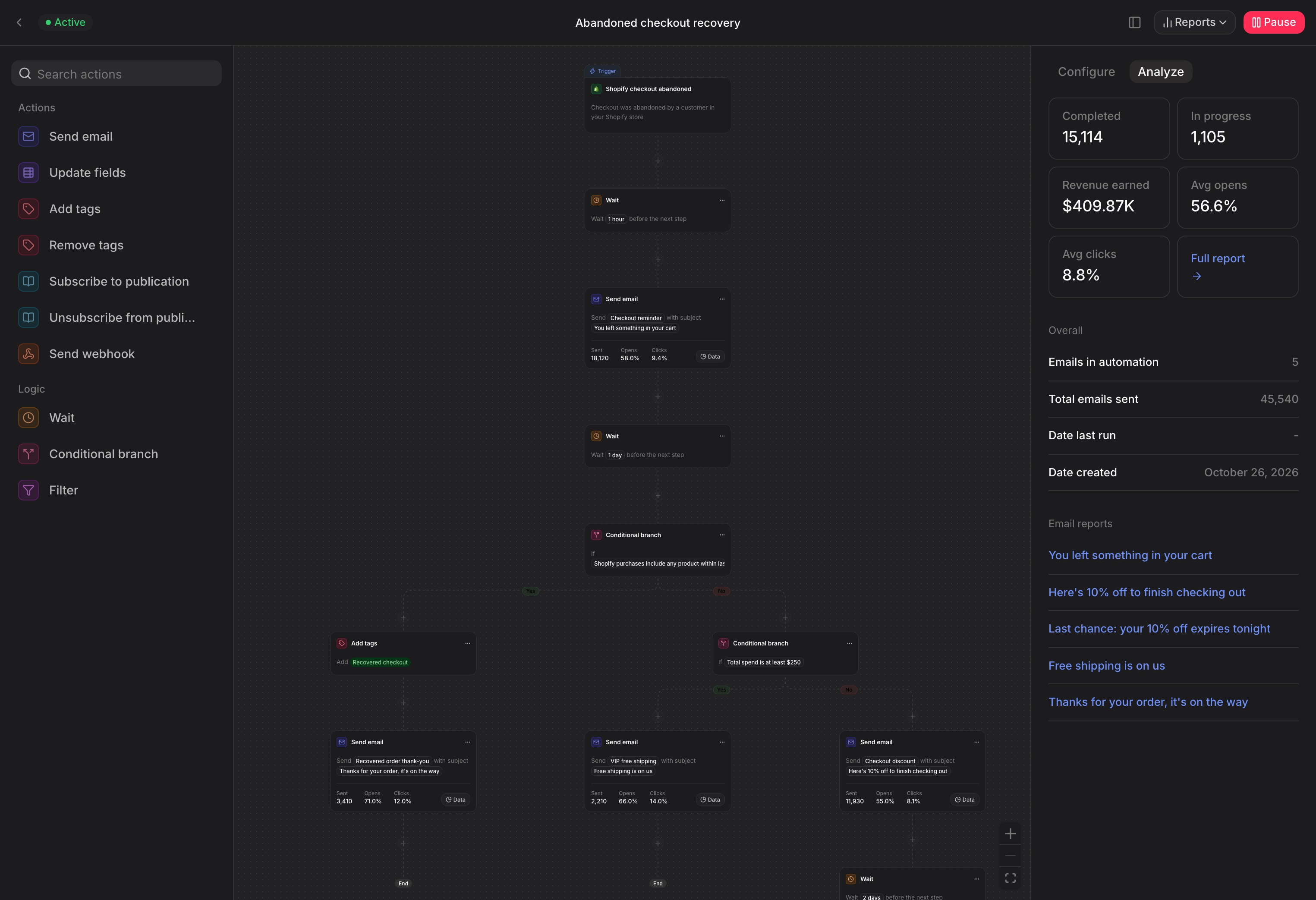Open options menu of Wait 1 hour node
1316x900 pixels.
pyautogui.click(x=722, y=201)
